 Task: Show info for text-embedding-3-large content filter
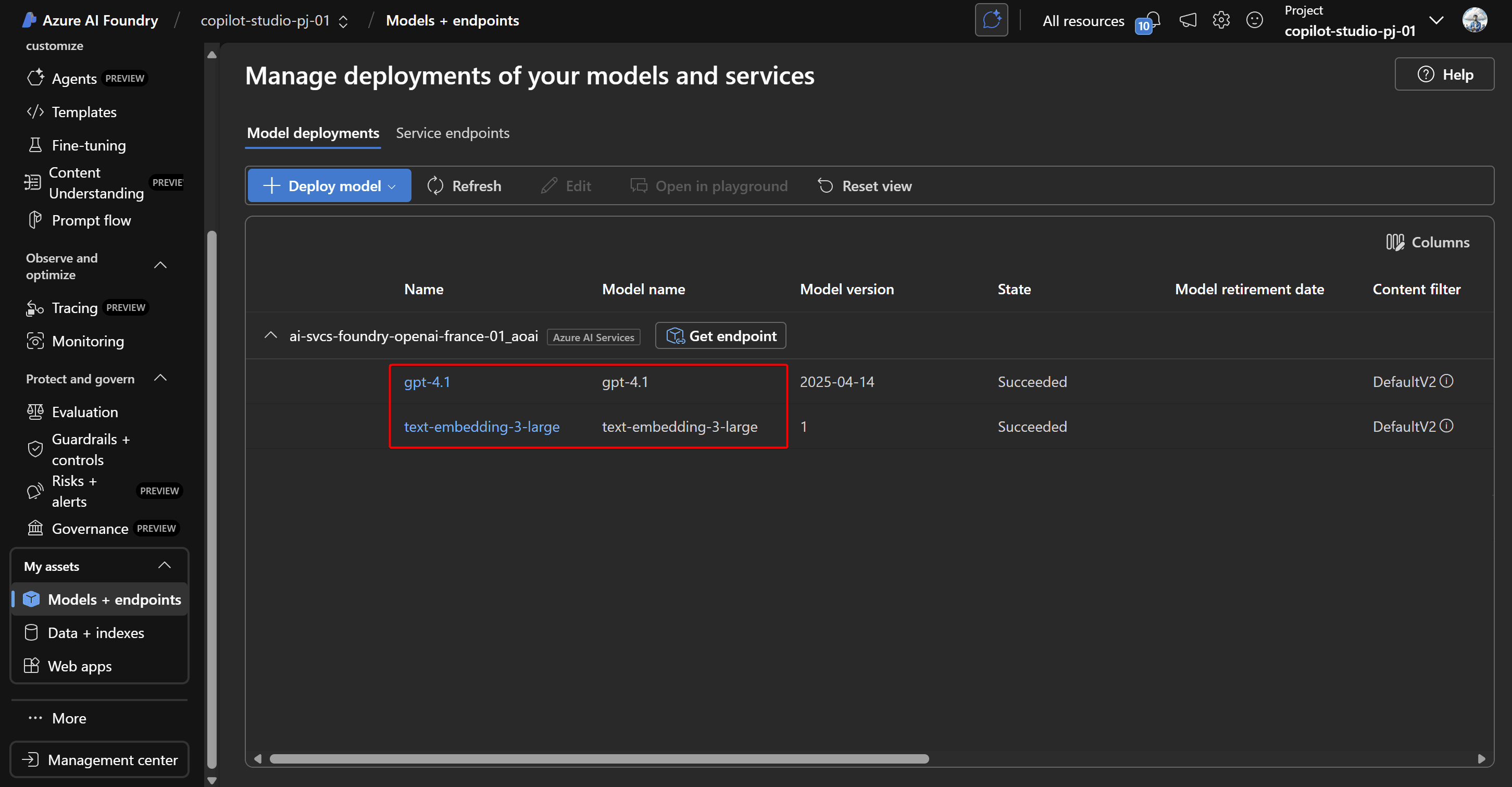pos(1447,426)
